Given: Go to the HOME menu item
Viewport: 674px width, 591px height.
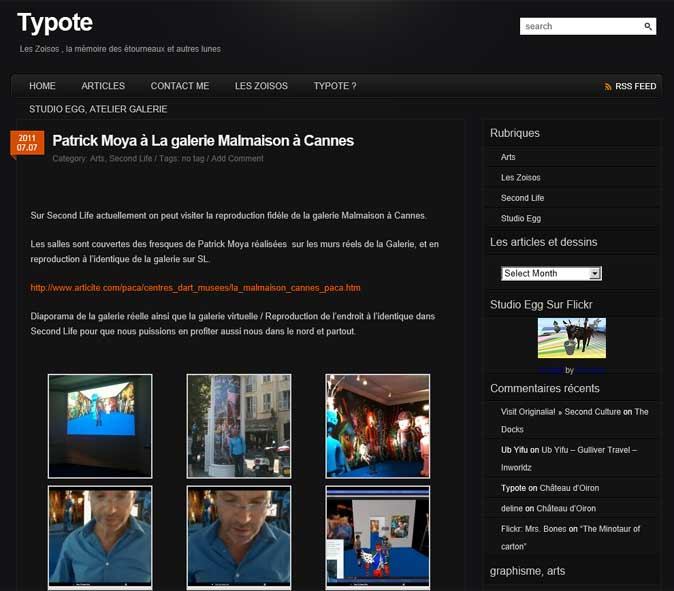Looking at the screenshot, I should [x=42, y=86].
